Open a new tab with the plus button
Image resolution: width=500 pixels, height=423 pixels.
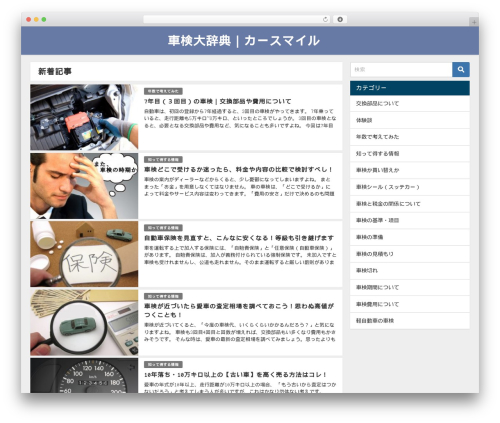pyautogui.click(x=474, y=22)
